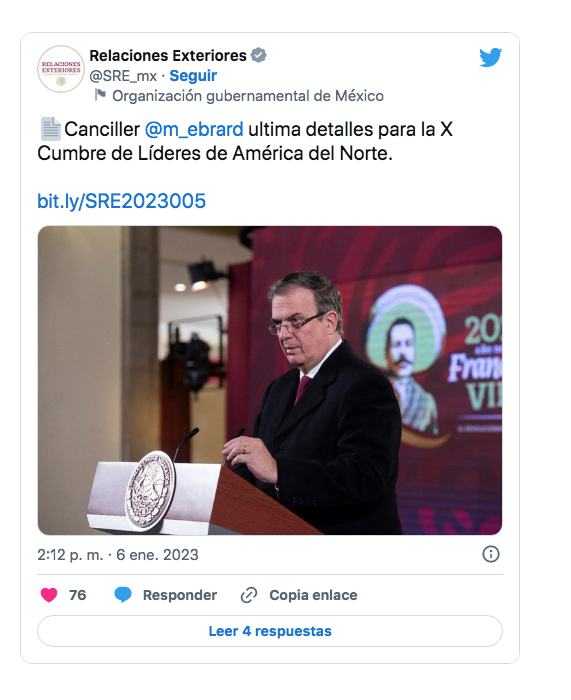The width and height of the screenshot is (571, 700).
Task: Click the document emoji before Canciller
Action: [x=50, y=129]
